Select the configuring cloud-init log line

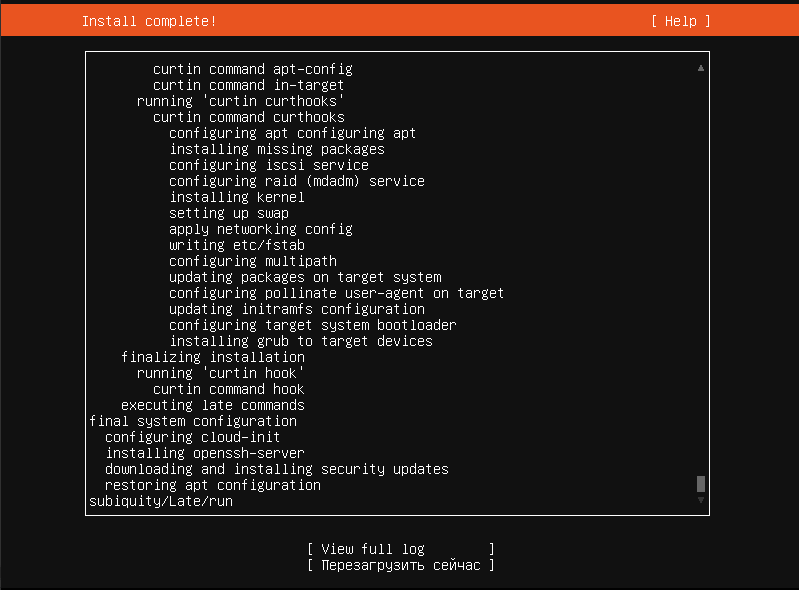click(x=192, y=437)
